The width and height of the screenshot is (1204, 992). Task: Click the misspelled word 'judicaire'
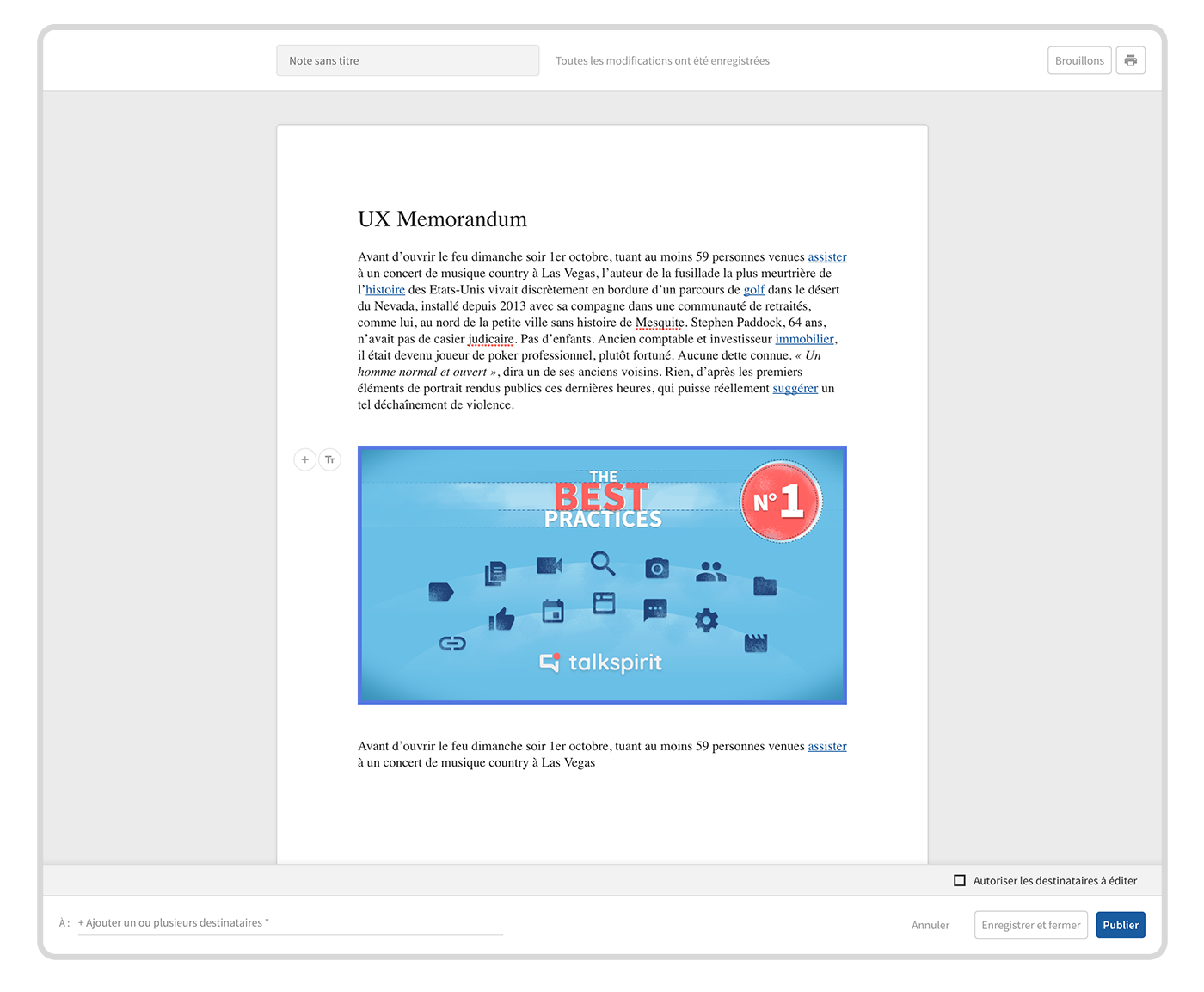491,339
